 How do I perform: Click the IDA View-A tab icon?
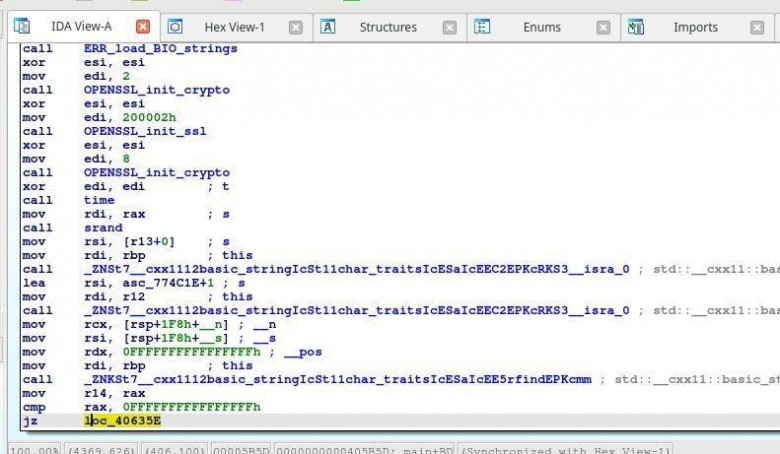[x=21, y=27]
